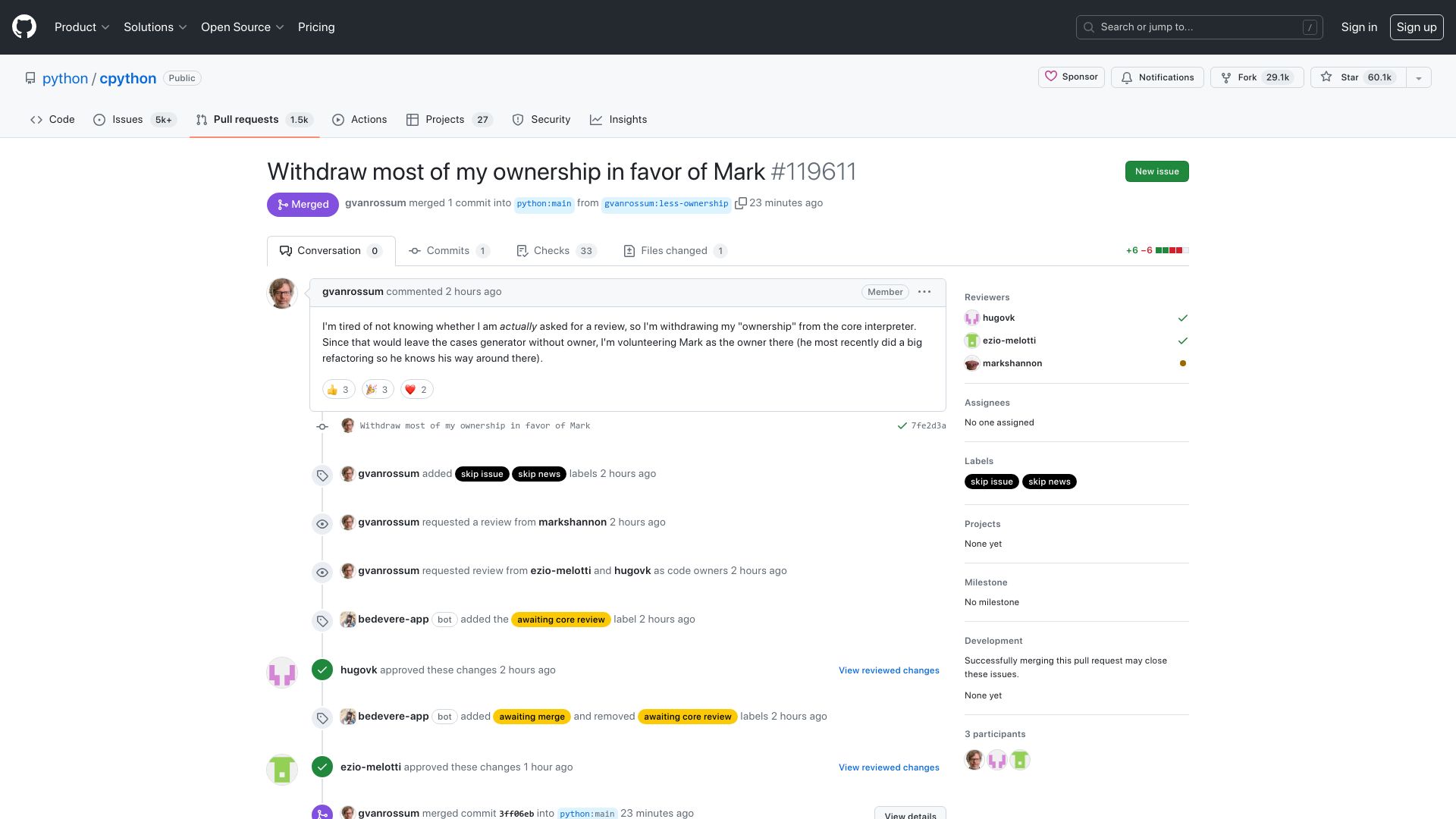Click the thumbs up reaction
This screenshot has width=1456, height=819.
(339, 390)
